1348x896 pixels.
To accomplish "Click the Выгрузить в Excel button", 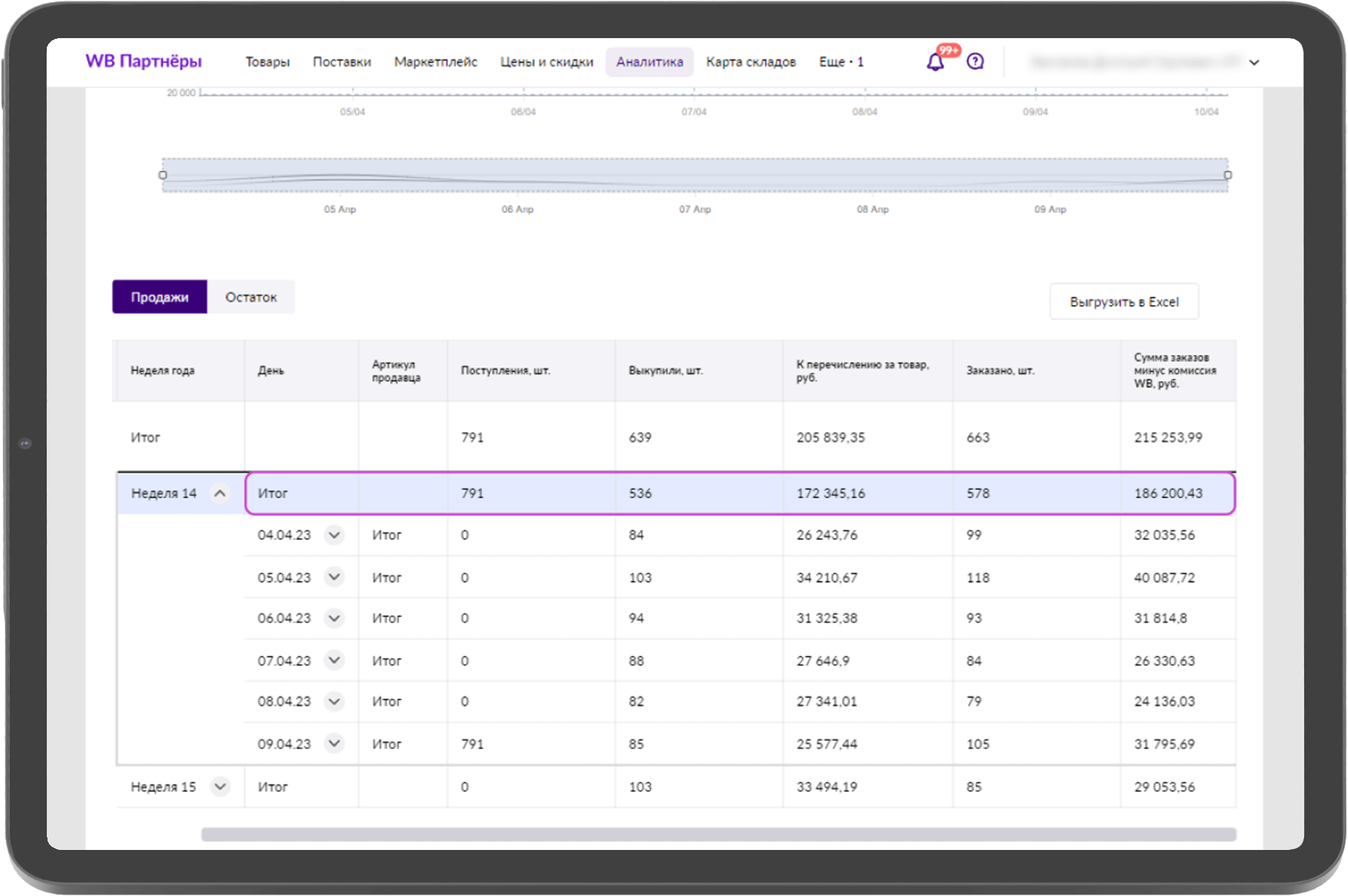I will tap(1123, 302).
